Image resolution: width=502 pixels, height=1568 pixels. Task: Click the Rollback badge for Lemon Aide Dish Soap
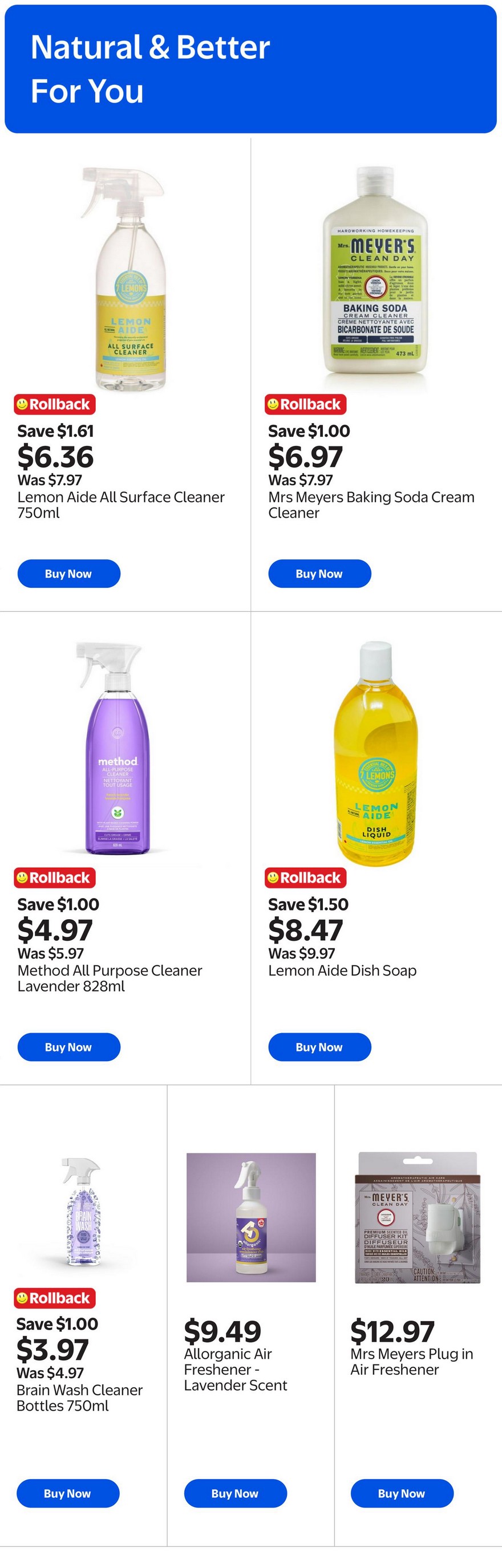pyautogui.click(x=306, y=877)
